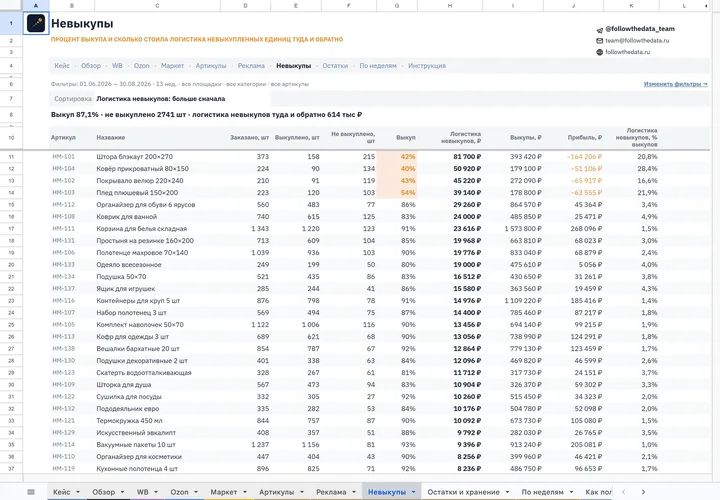Open the Остатки link in navigation row
This screenshot has height=500, width=720.
335,66
